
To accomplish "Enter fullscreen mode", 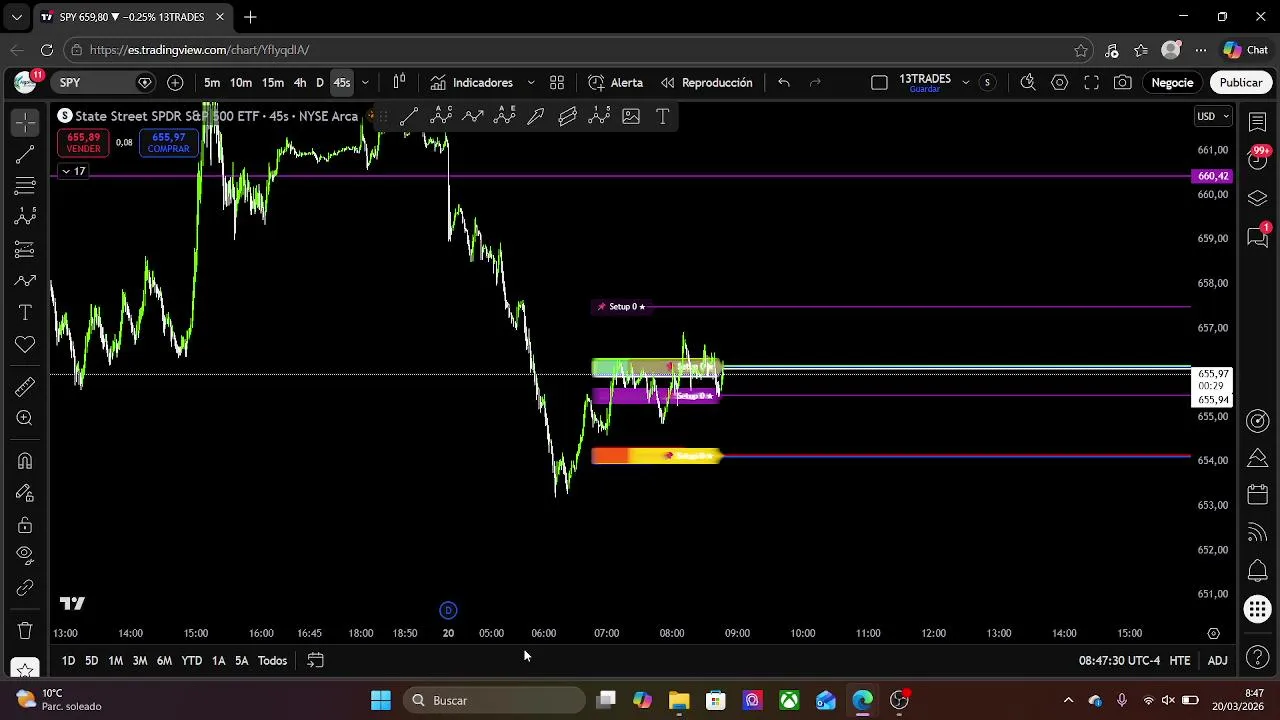I will [x=1092, y=83].
